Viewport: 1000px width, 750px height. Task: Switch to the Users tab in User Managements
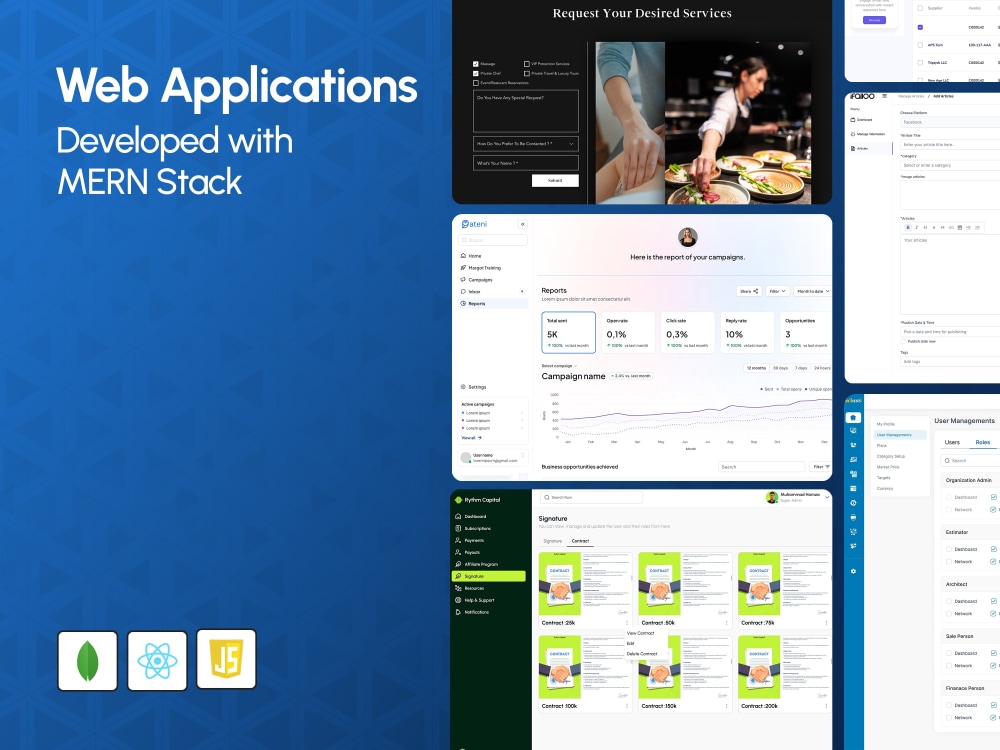pos(952,442)
